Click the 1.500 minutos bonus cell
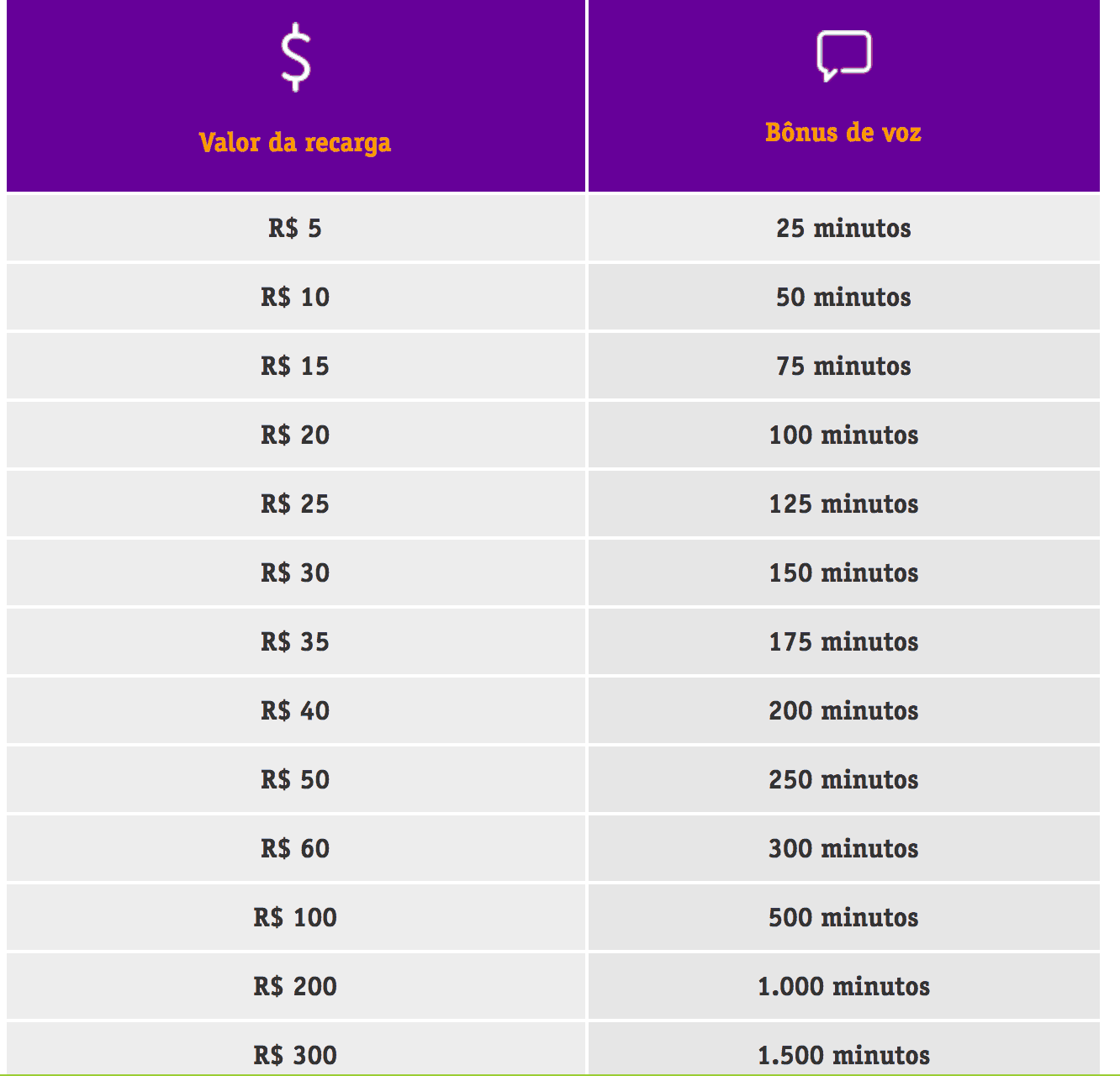The width and height of the screenshot is (1120, 1076). 844,1049
